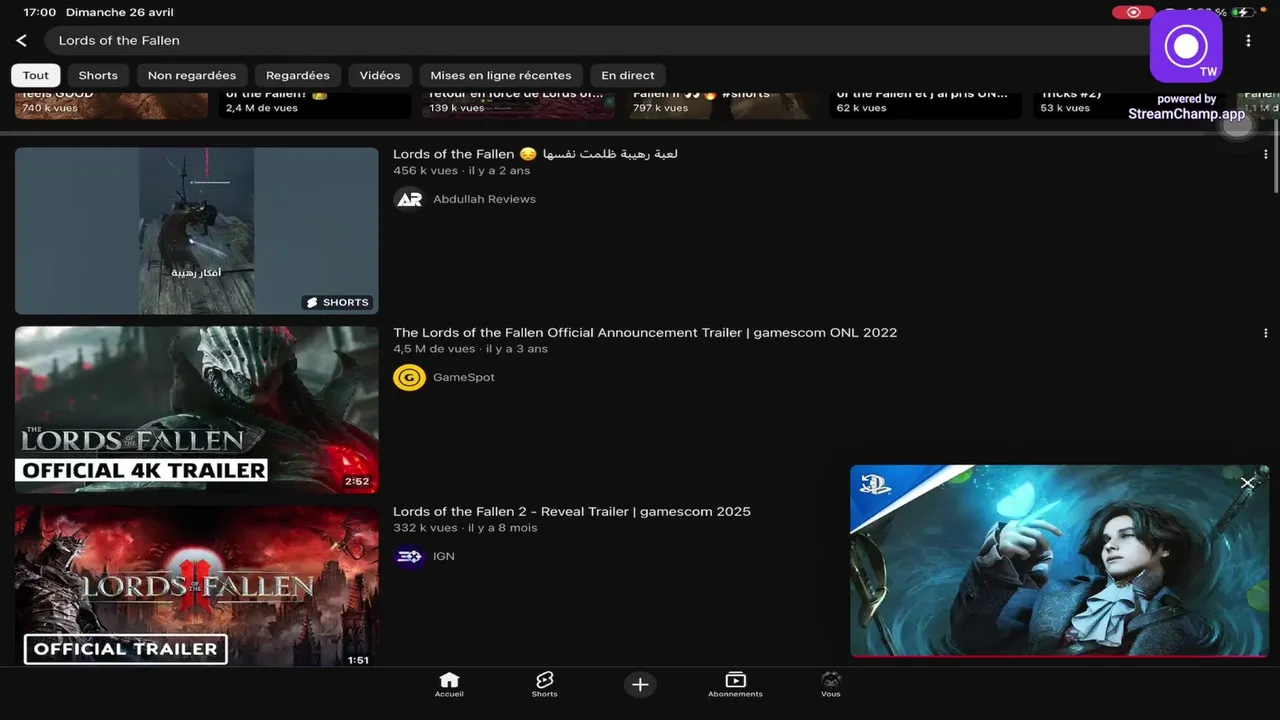Tap the red screen recording status indicator
Screen dimensions: 1280x720
pyautogui.click(x=1133, y=13)
